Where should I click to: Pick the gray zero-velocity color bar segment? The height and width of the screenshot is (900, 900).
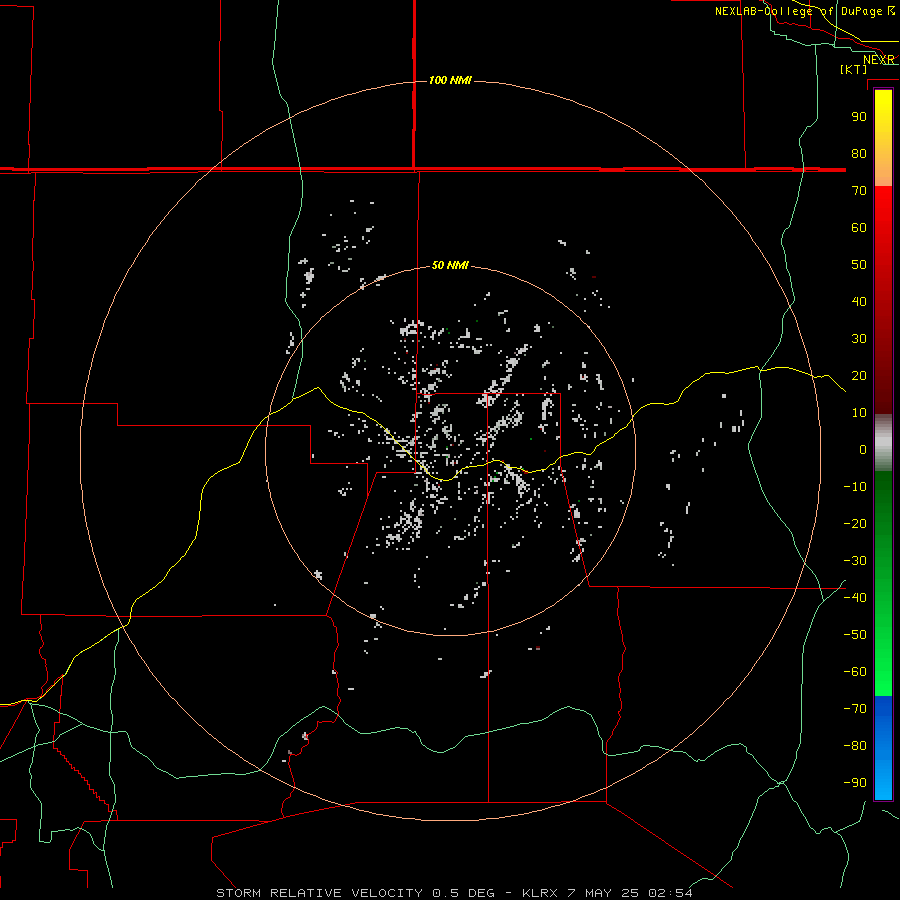click(x=883, y=443)
